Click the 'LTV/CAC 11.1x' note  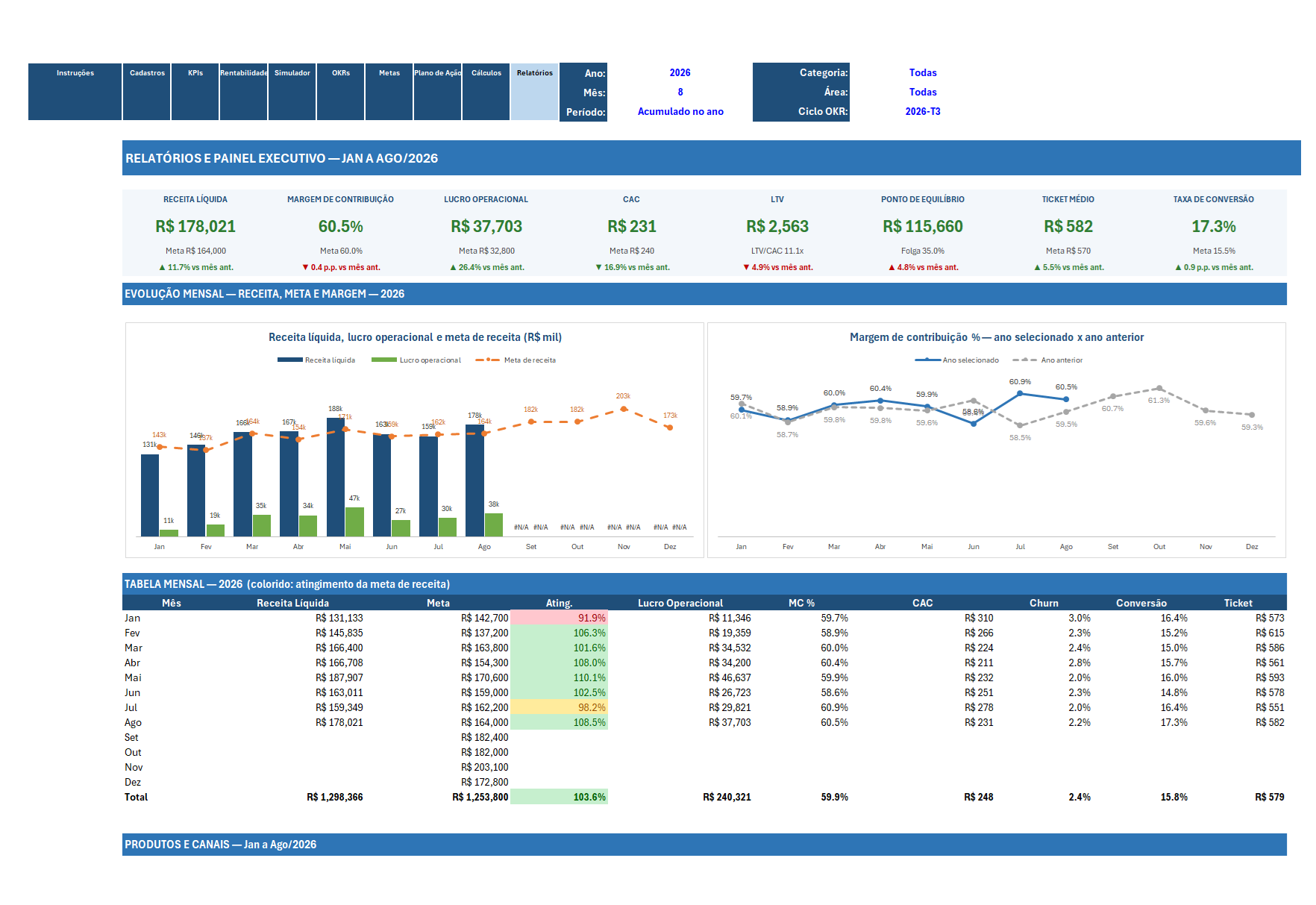(777, 251)
